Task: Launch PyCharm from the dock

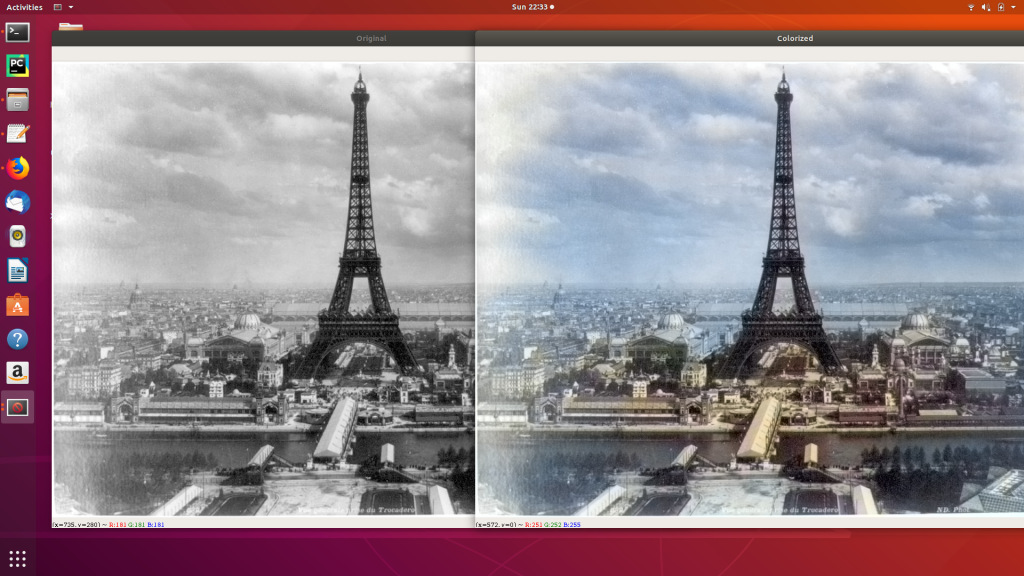Action: pos(17,66)
